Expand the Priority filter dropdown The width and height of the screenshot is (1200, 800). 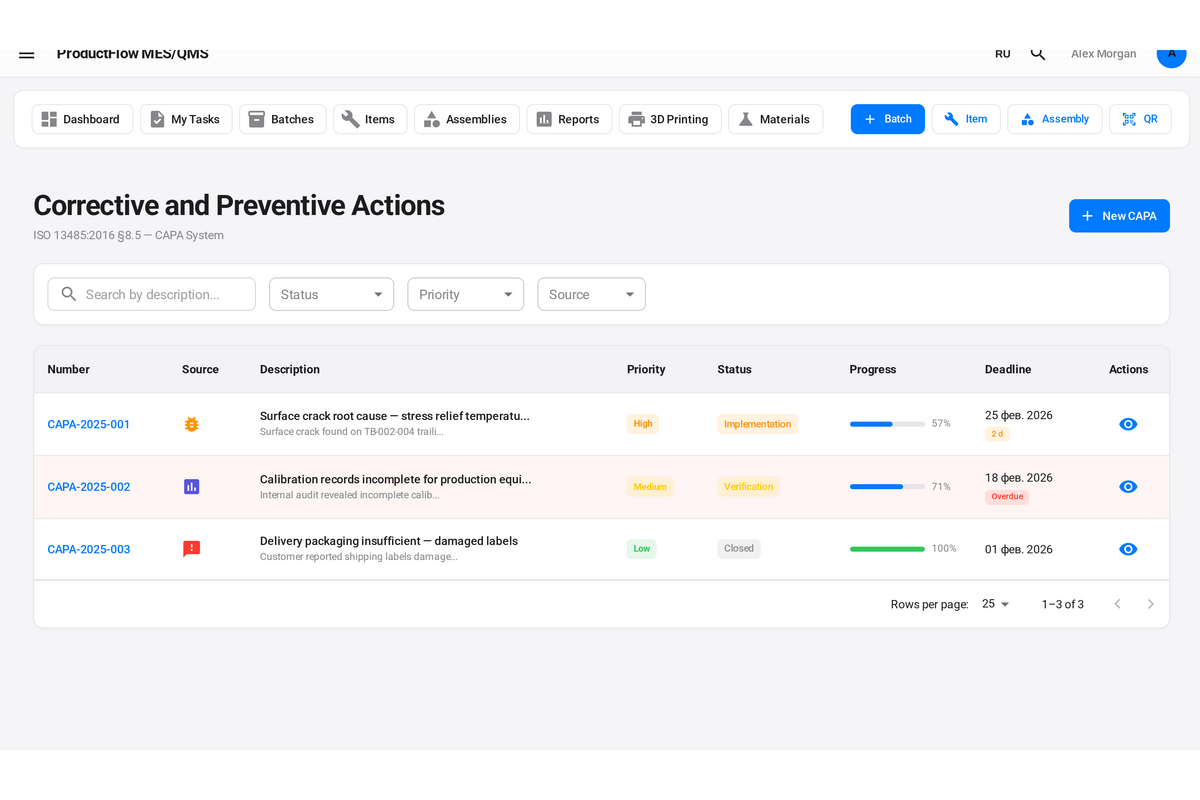click(x=465, y=294)
